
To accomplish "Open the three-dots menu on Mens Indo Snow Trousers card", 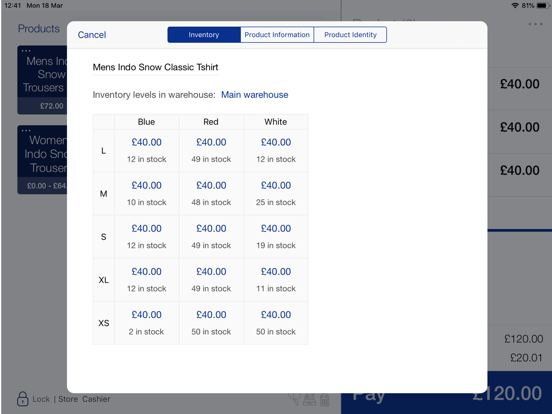I will click(x=26, y=51).
